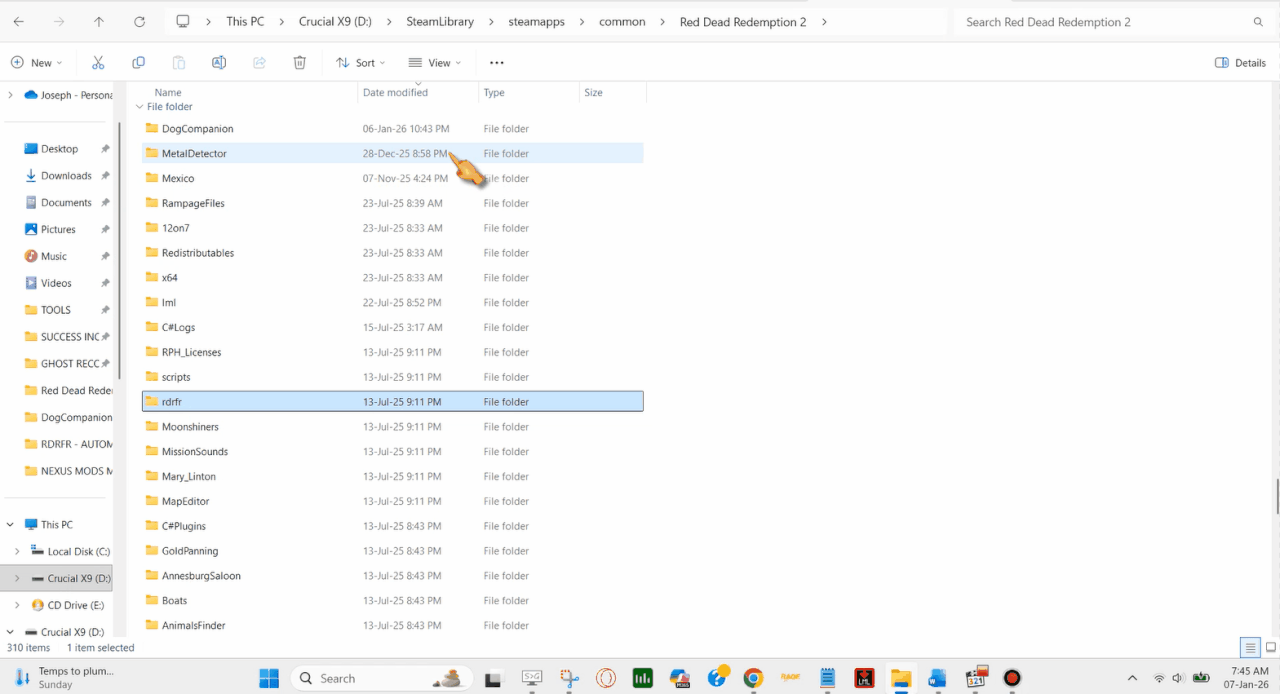
Task: Select the DogCompanion folder row
Action: (392, 129)
